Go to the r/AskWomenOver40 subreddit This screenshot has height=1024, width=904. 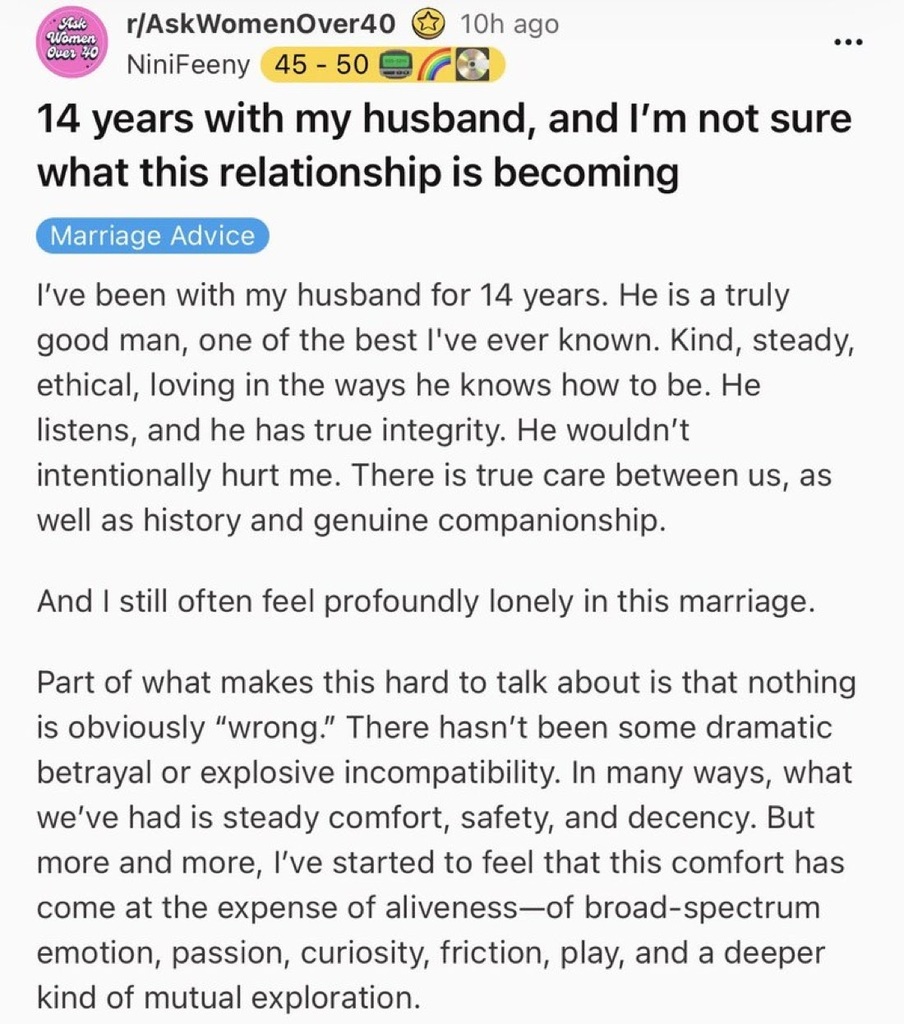[x=262, y=24]
